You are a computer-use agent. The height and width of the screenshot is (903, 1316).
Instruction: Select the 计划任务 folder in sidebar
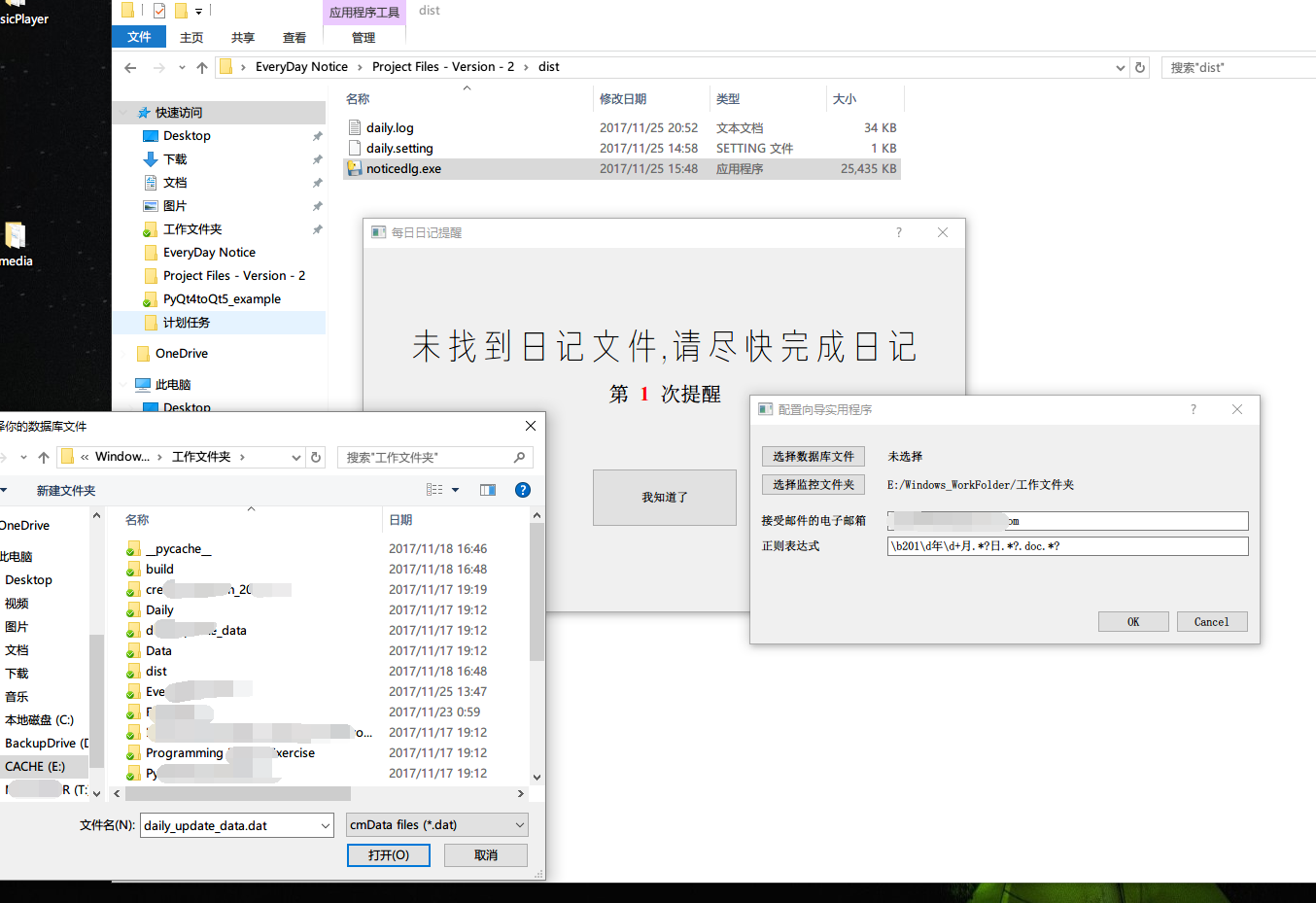point(187,323)
